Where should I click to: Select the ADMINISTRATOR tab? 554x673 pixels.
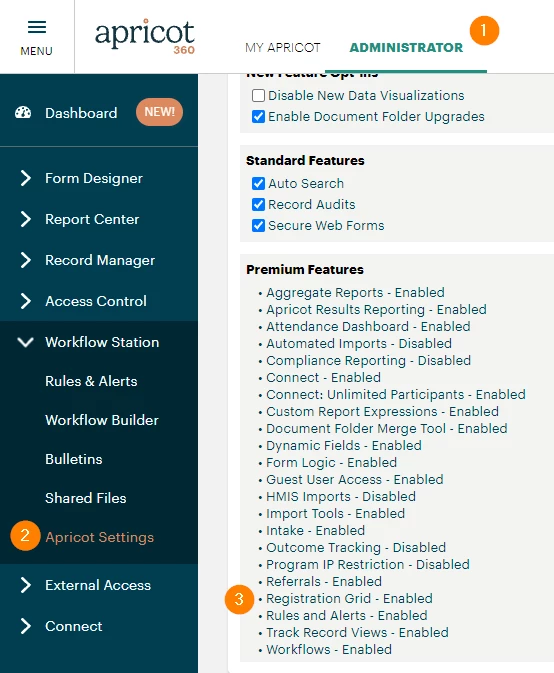pyautogui.click(x=406, y=47)
